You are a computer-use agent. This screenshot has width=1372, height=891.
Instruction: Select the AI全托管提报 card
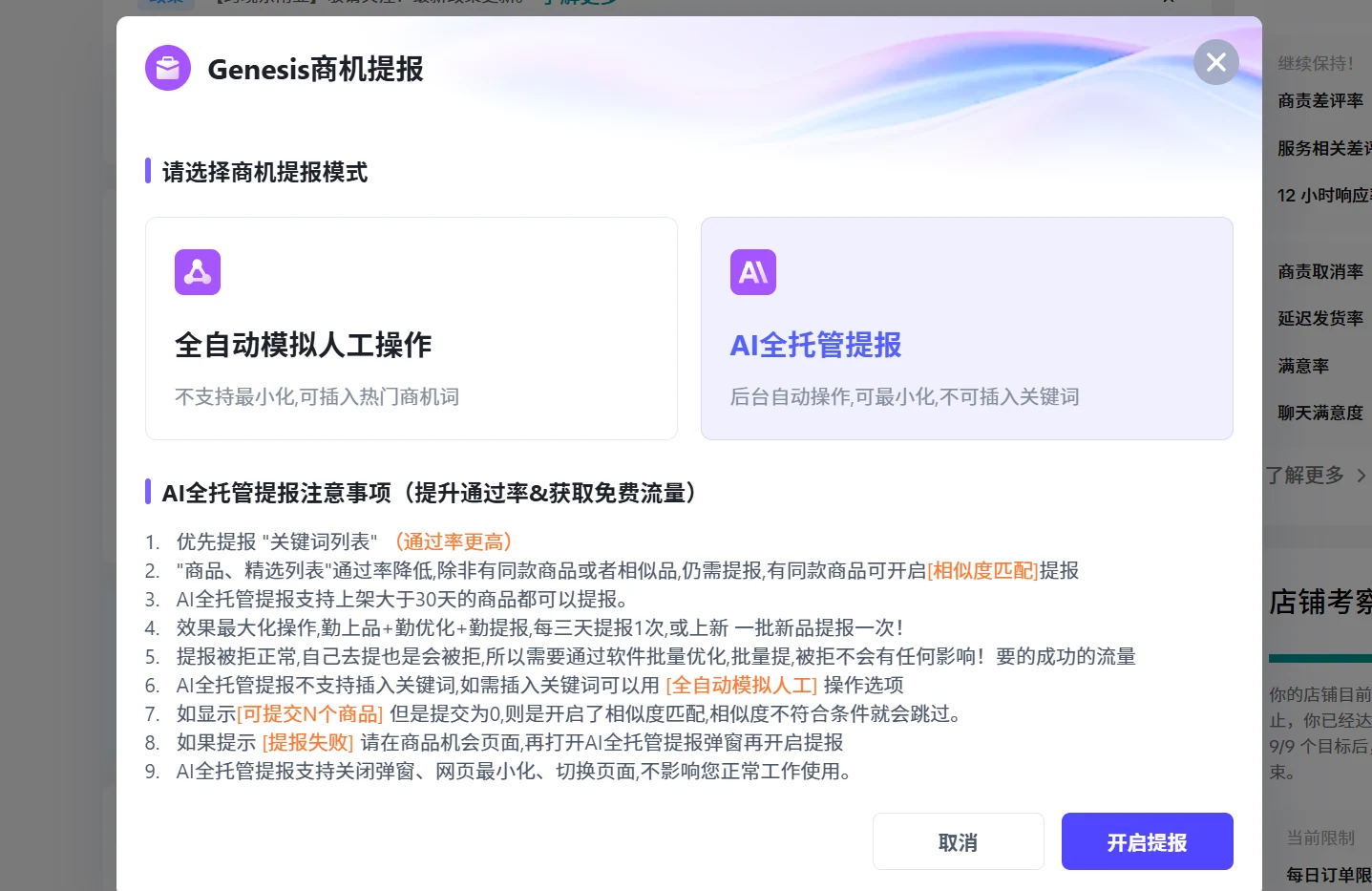coord(967,329)
